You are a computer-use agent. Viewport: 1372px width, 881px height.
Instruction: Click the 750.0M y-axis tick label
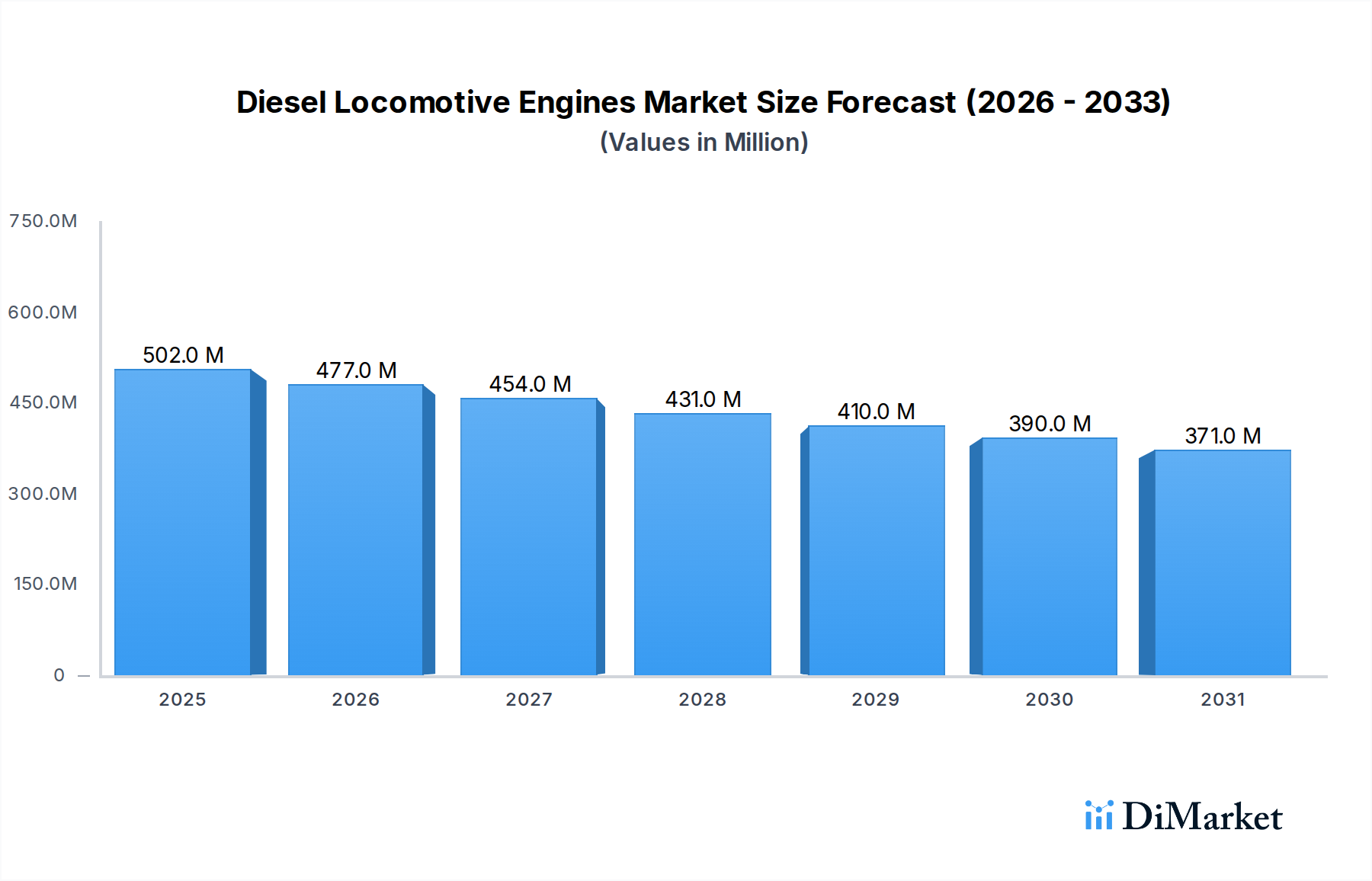coord(43,221)
